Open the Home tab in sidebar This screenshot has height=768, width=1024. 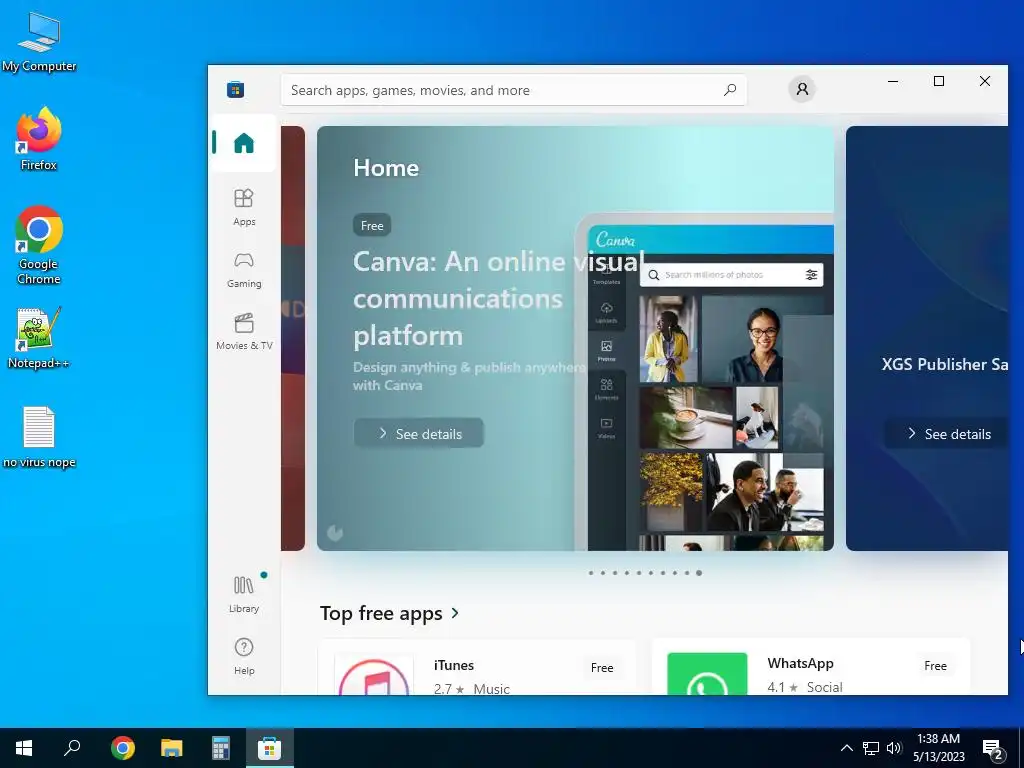click(244, 143)
